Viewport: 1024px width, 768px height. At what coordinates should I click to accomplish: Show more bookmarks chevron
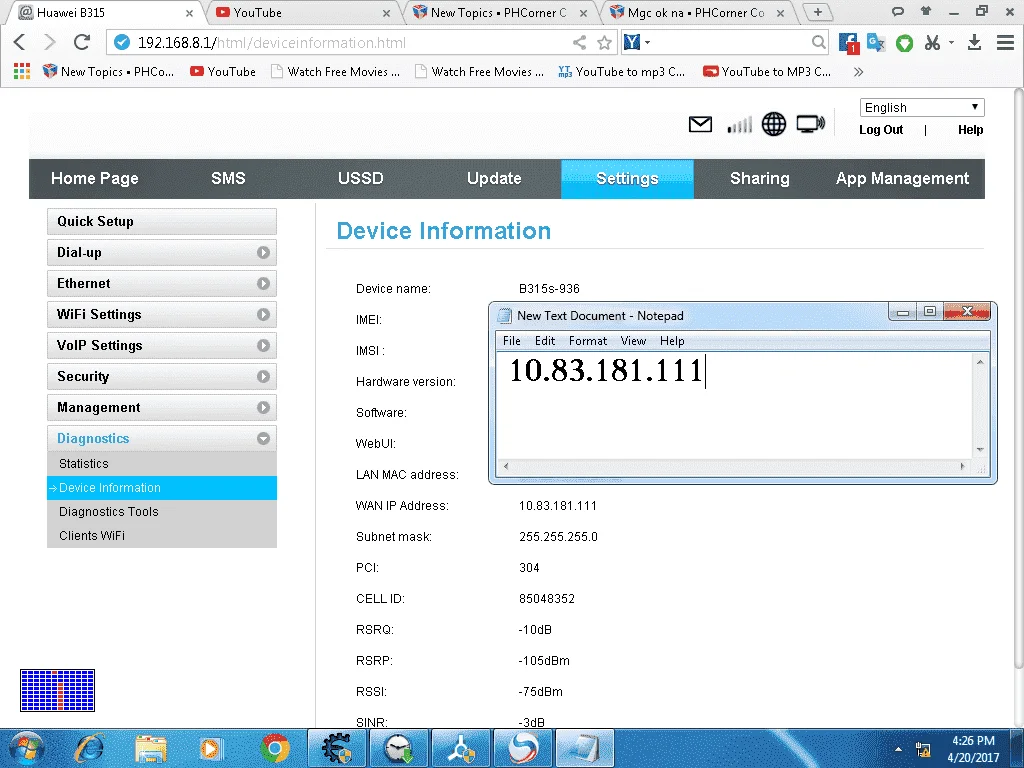point(858,72)
